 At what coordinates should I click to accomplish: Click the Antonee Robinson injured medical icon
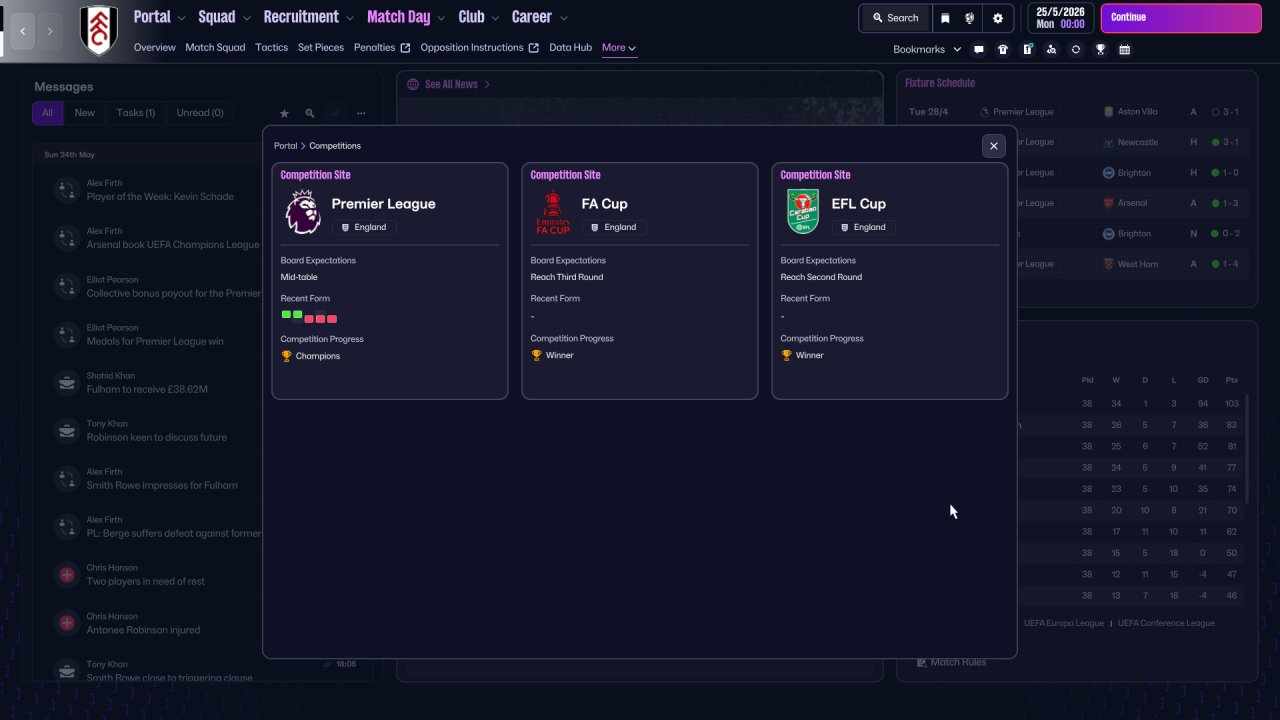[67, 622]
